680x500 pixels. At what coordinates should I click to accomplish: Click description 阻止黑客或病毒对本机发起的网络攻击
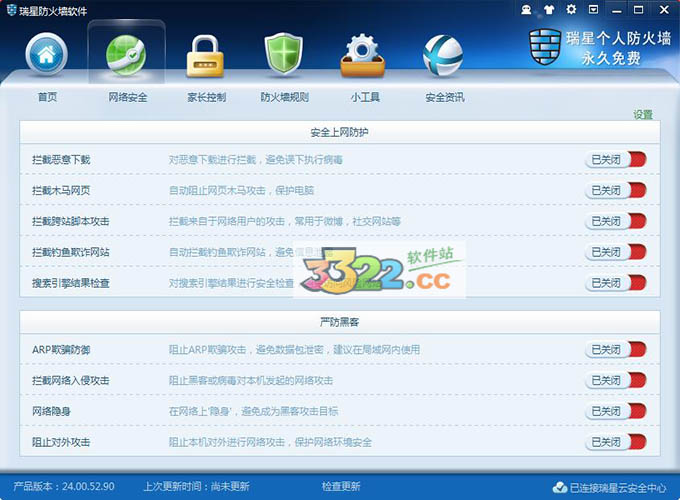coord(251,380)
